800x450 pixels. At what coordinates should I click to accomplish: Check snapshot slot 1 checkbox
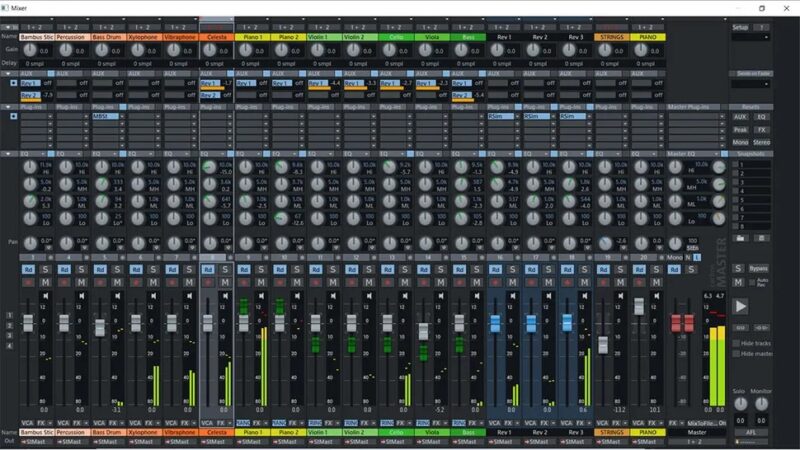[x=735, y=165]
